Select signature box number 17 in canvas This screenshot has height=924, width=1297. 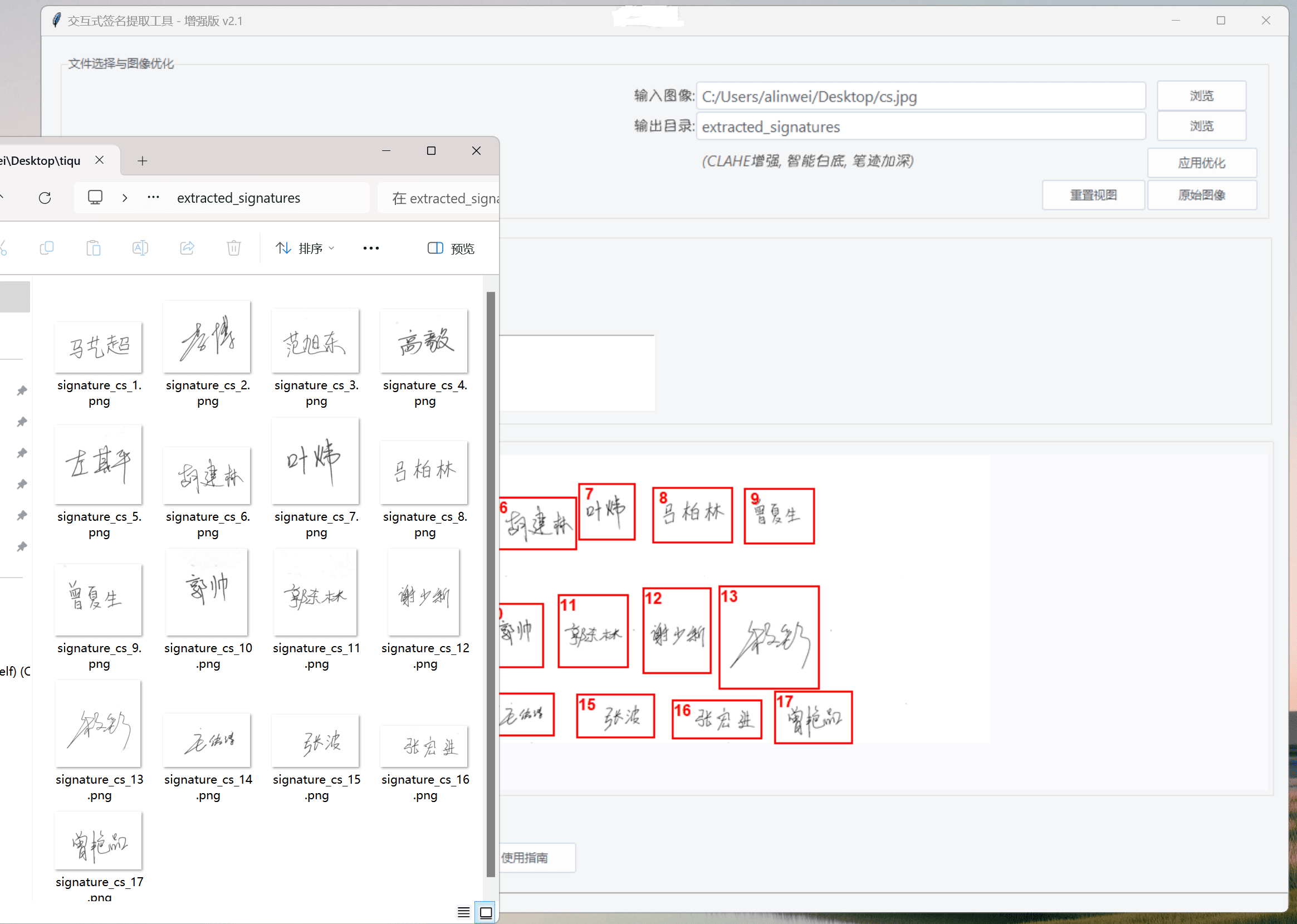813,717
